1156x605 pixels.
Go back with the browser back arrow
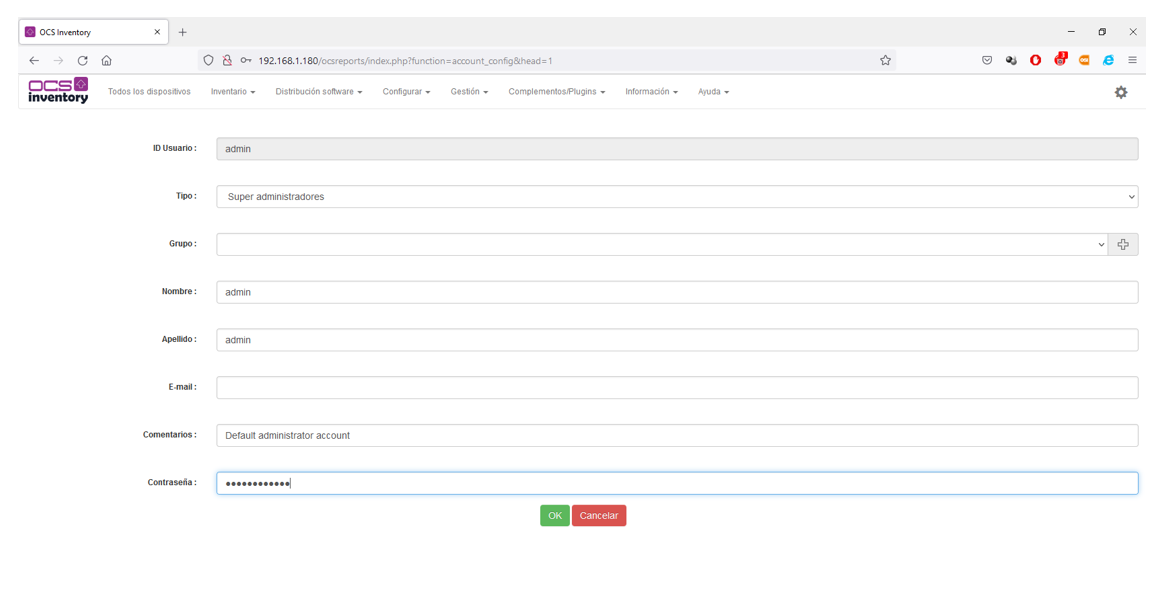point(34,60)
